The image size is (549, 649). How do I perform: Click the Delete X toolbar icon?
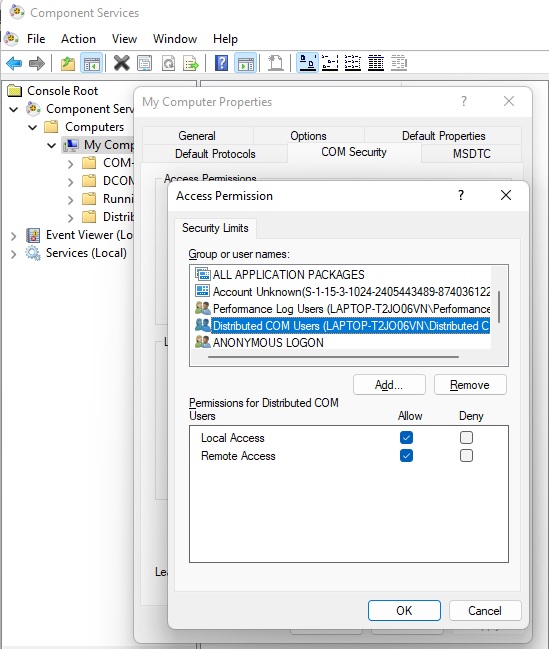pos(122,63)
